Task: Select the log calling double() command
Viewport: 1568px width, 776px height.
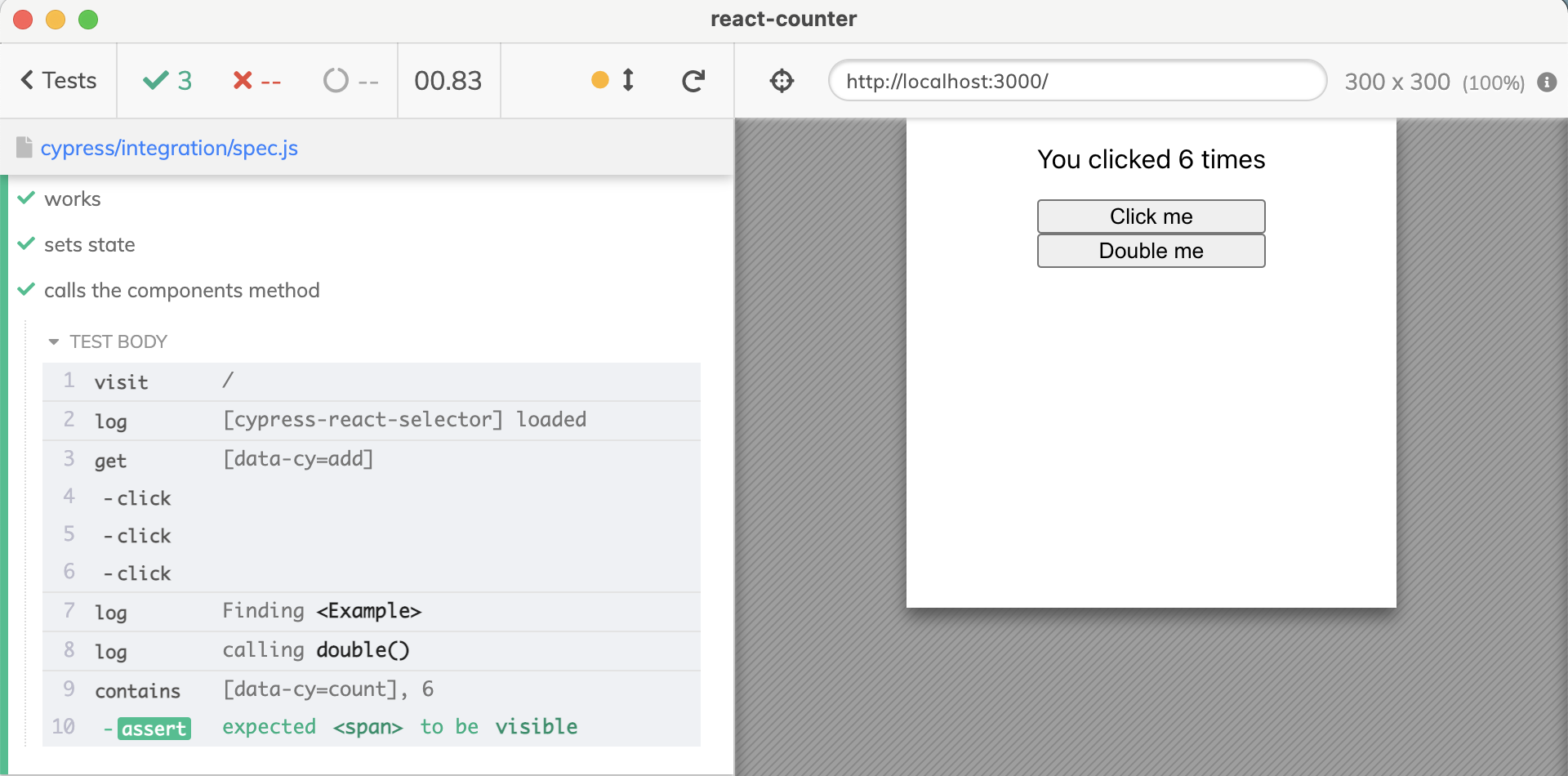Action: [x=372, y=651]
